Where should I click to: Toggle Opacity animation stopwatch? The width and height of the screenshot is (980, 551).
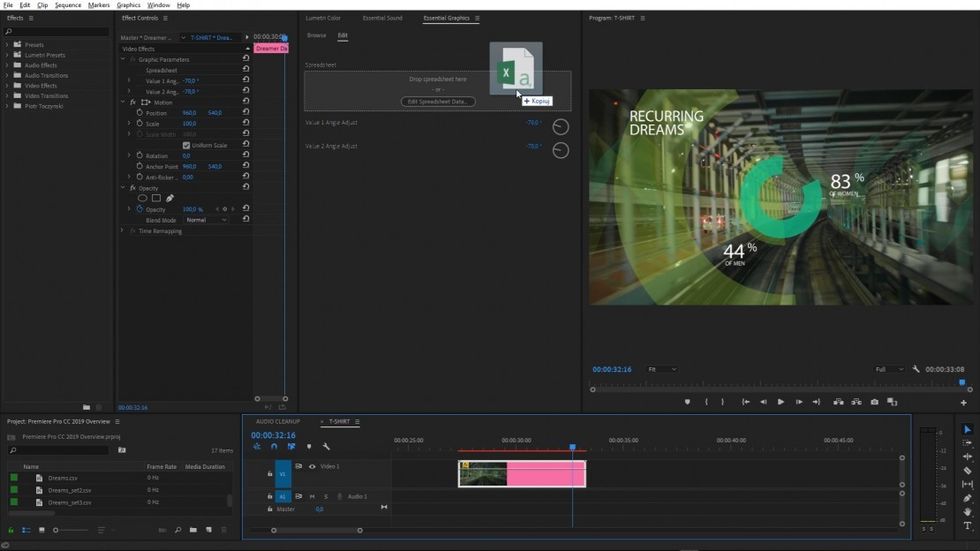coord(139,209)
